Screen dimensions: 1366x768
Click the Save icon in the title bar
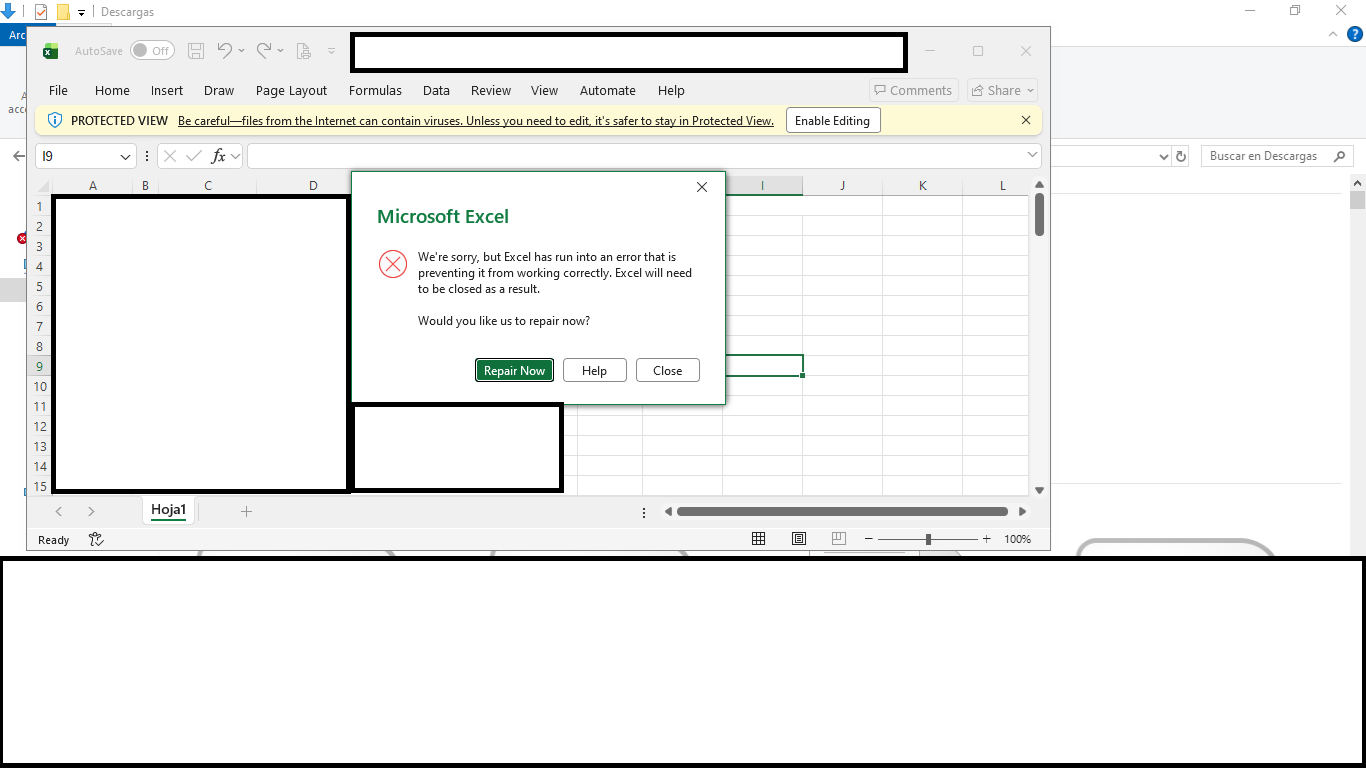(x=196, y=51)
